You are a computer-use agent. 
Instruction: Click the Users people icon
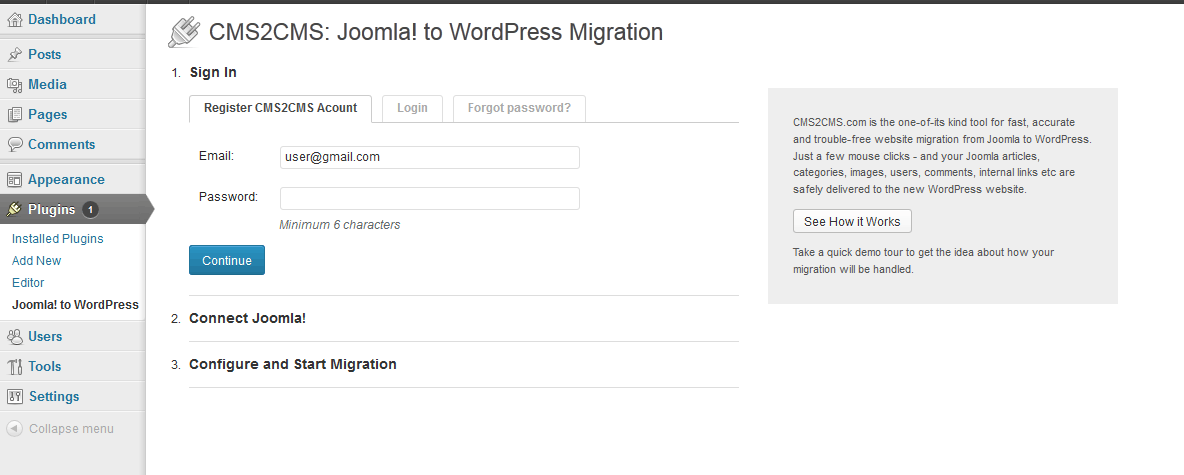pyautogui.click(x=14, y=336)
